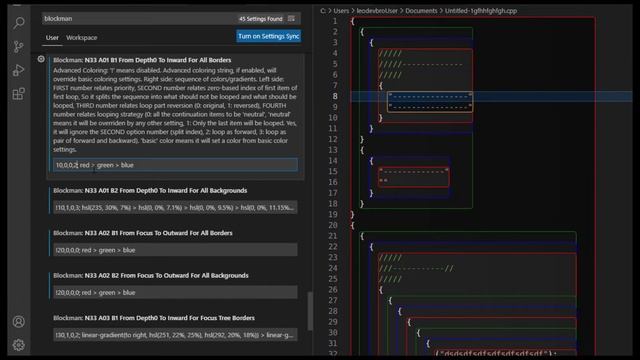The width and height of the screenshot is (640, 360).
Task: Place cursor on the '/////-------------' comment line 5
Action: coord(420,64)
